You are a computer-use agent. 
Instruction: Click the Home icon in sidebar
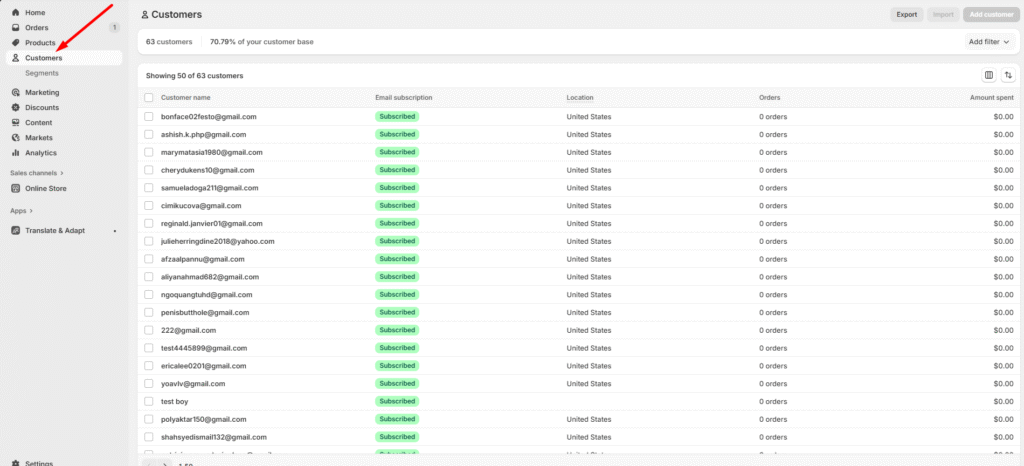(15, 12)
